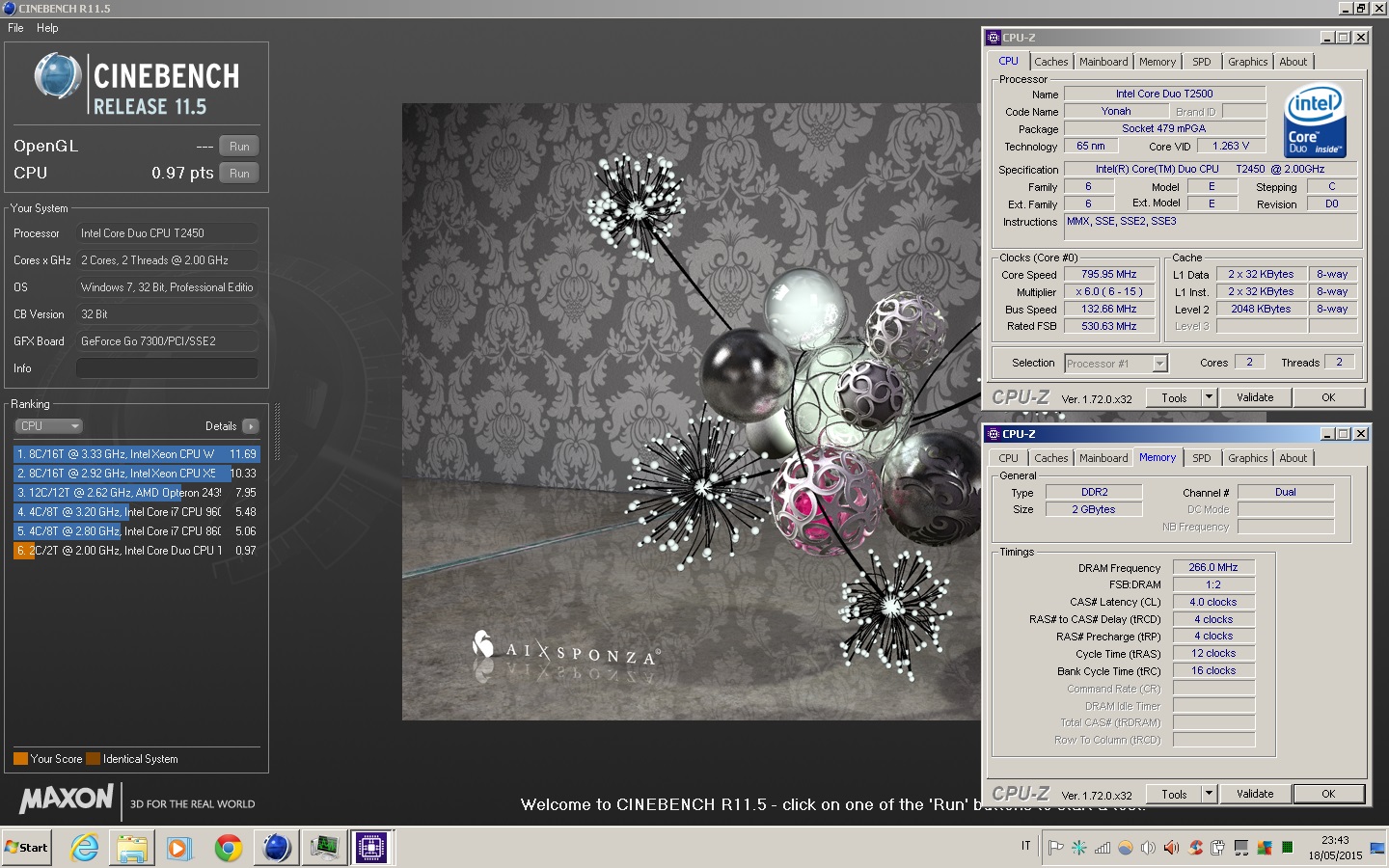This screenshot has width=1389, height=868.
Task: Click CPU-Z title bar icon in upper window
Action: pyautogui.click(x=994, y=38)
